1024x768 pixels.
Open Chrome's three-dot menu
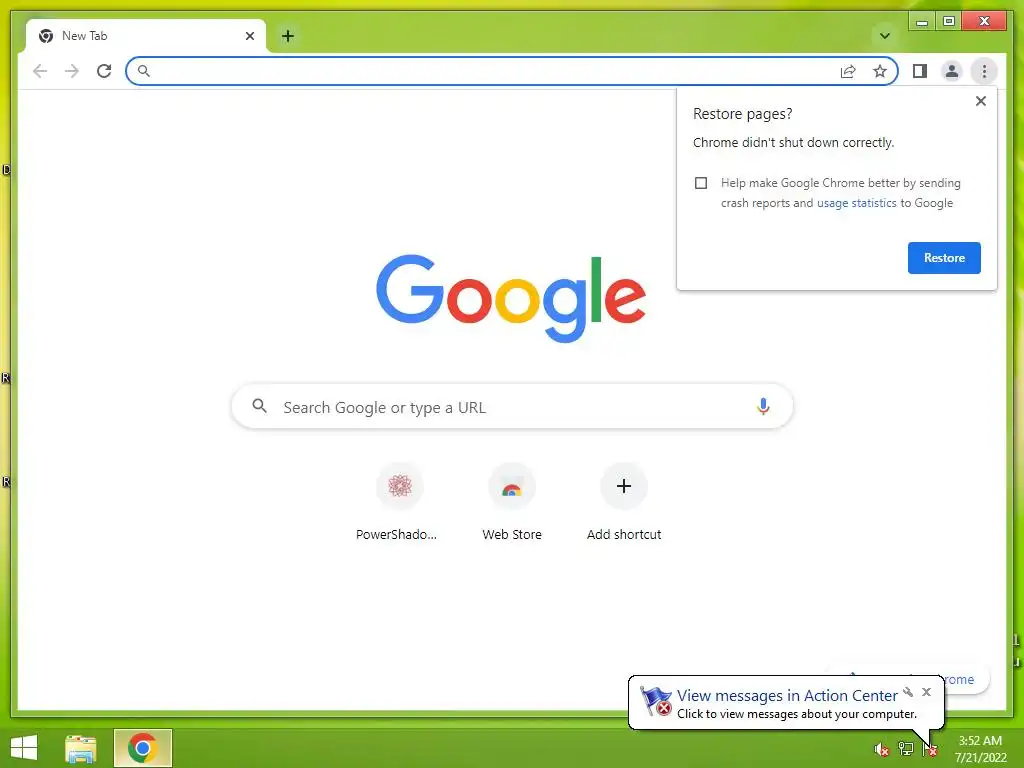[984, 71]
